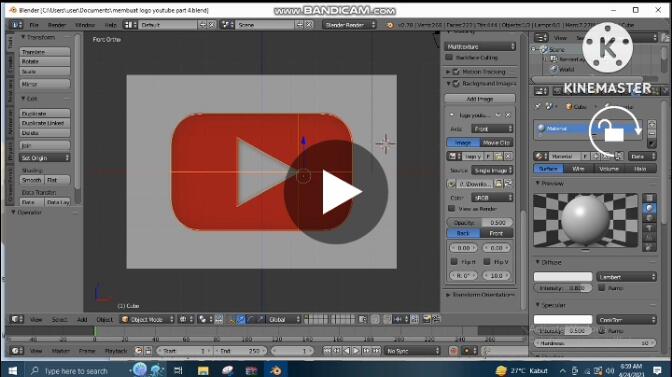Toggle the 3D manipulator widget icon
The height and width of the screenshot is (377, 672).
coord(232,320)
